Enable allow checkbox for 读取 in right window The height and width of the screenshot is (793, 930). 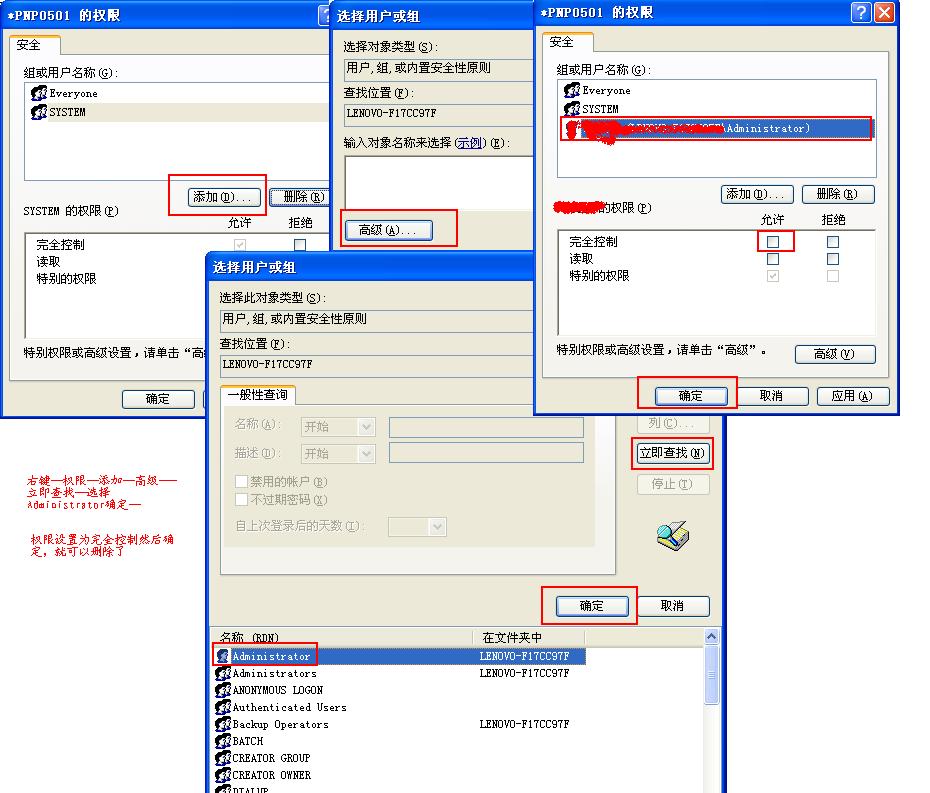773,259
